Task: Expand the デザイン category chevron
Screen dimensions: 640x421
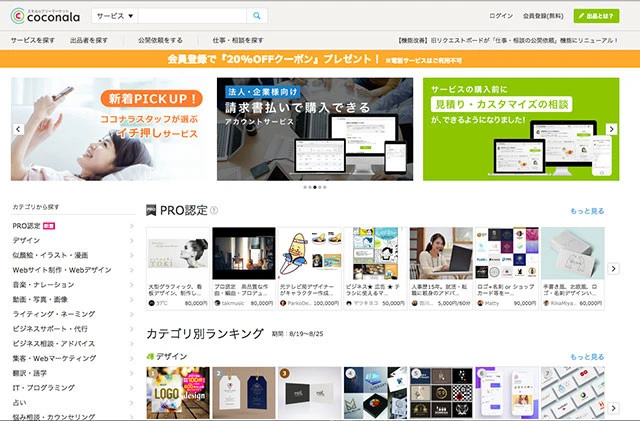Action: coord(132,241)
